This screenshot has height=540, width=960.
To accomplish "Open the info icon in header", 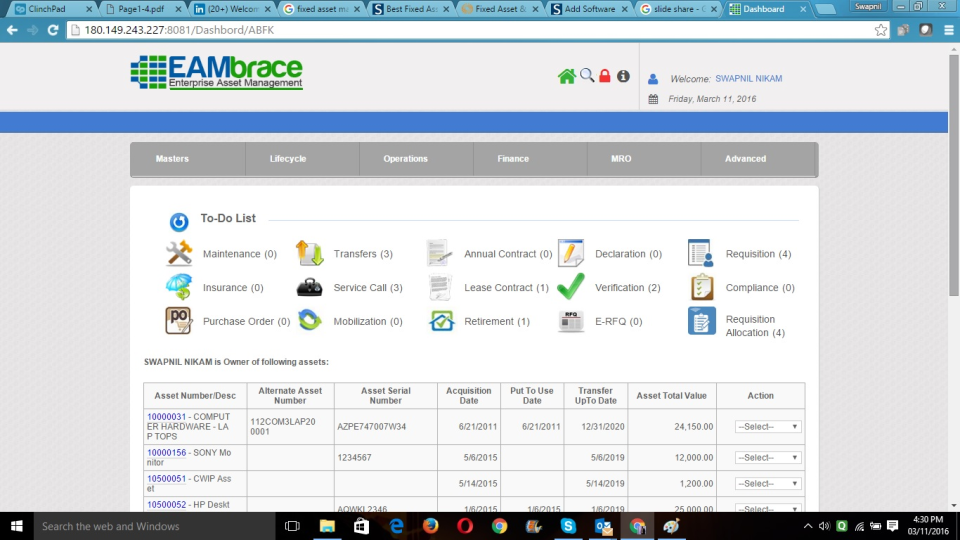I will pos(623,76).
